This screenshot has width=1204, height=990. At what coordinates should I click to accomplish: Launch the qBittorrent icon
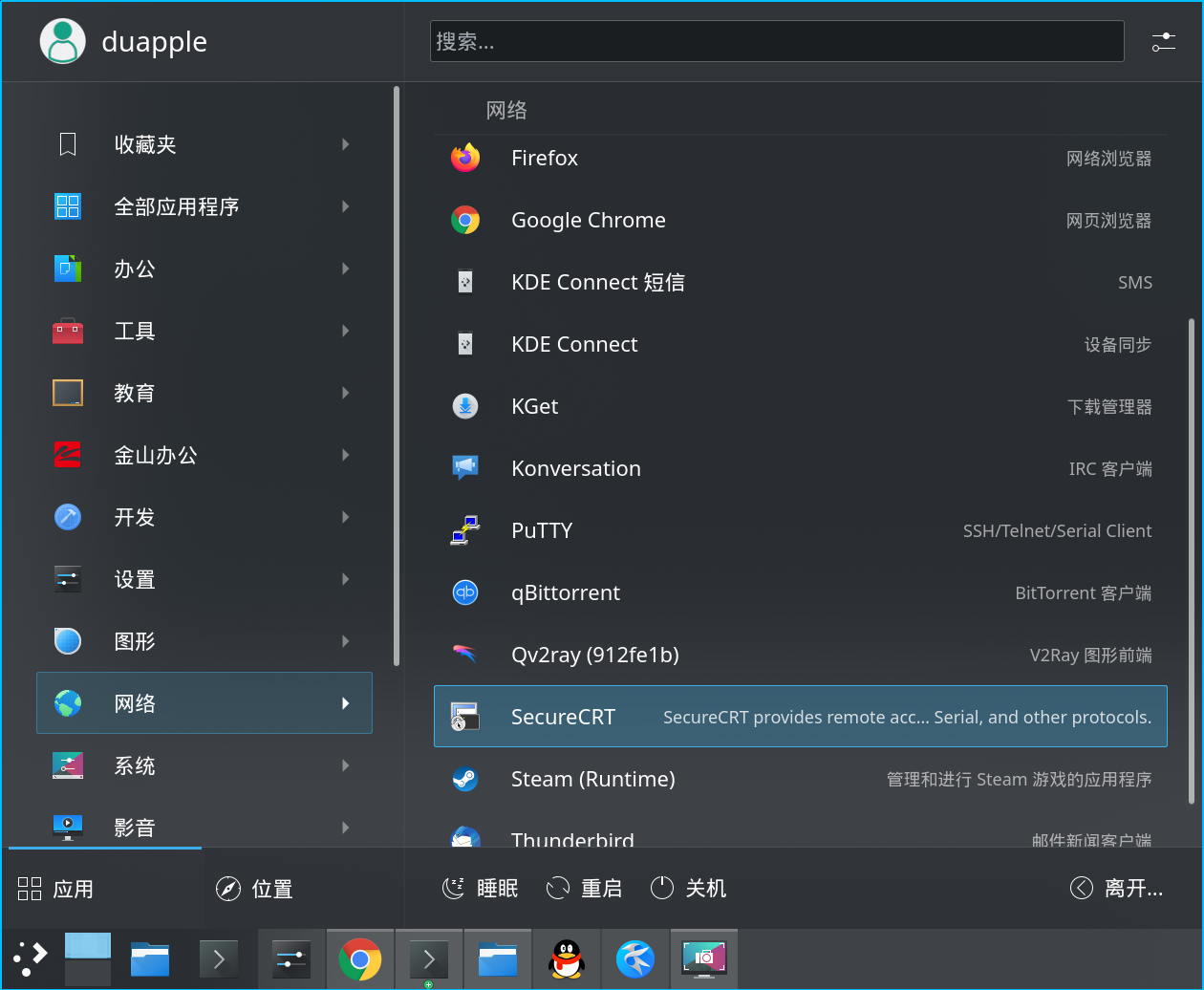(x=465, y=592)
